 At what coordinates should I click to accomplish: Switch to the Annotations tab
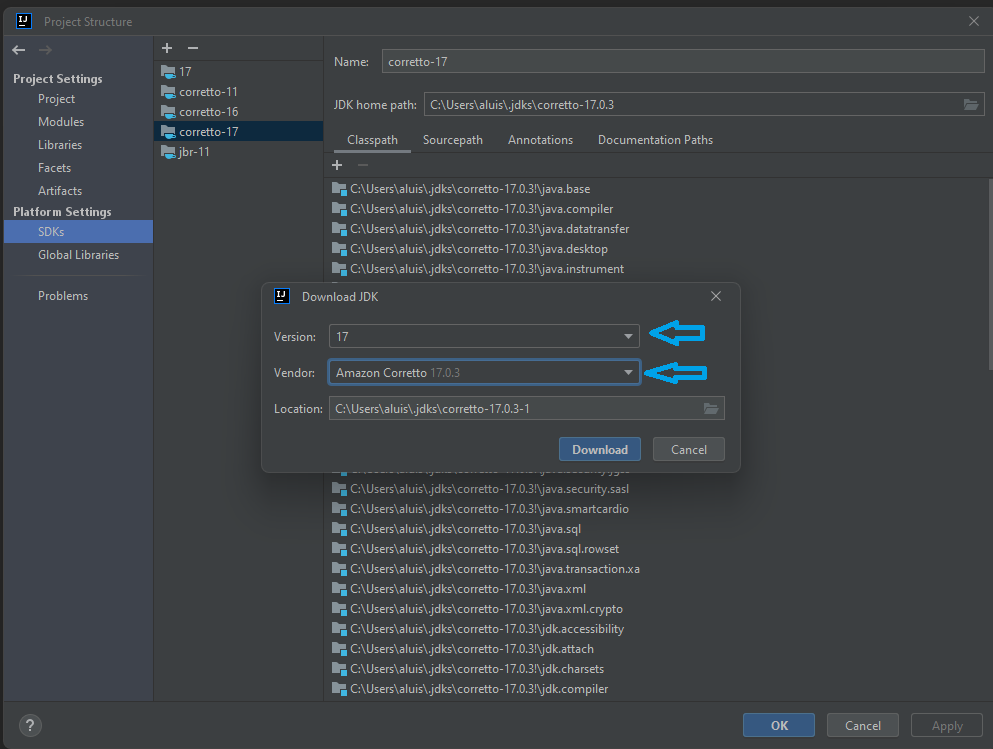coord(540,140)
